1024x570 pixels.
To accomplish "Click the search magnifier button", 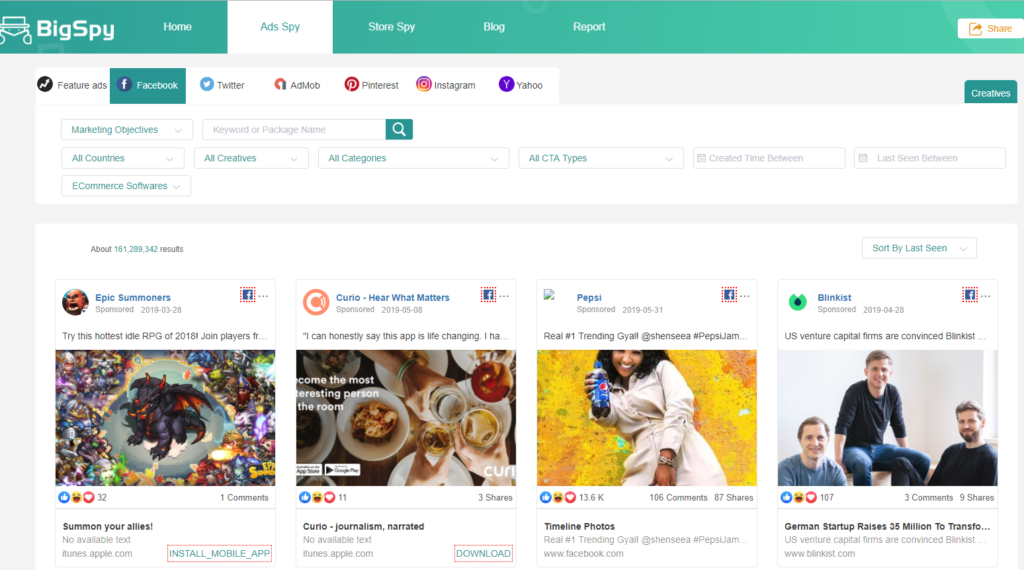I will [x=399, y=129].
